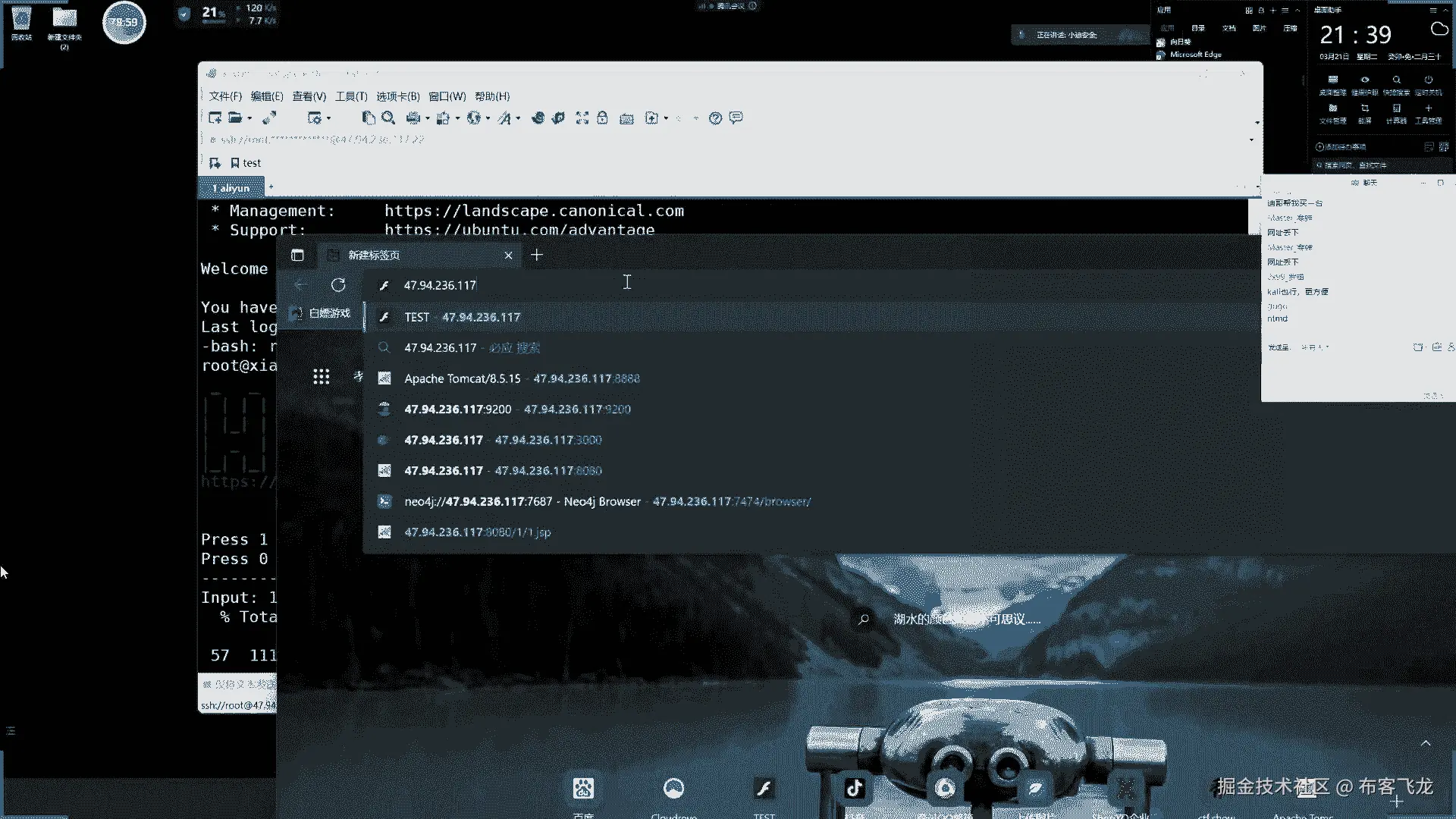Click the browser tab actions menu icon
This screenshot has width=1456, height=819.
tap(297, 256)
